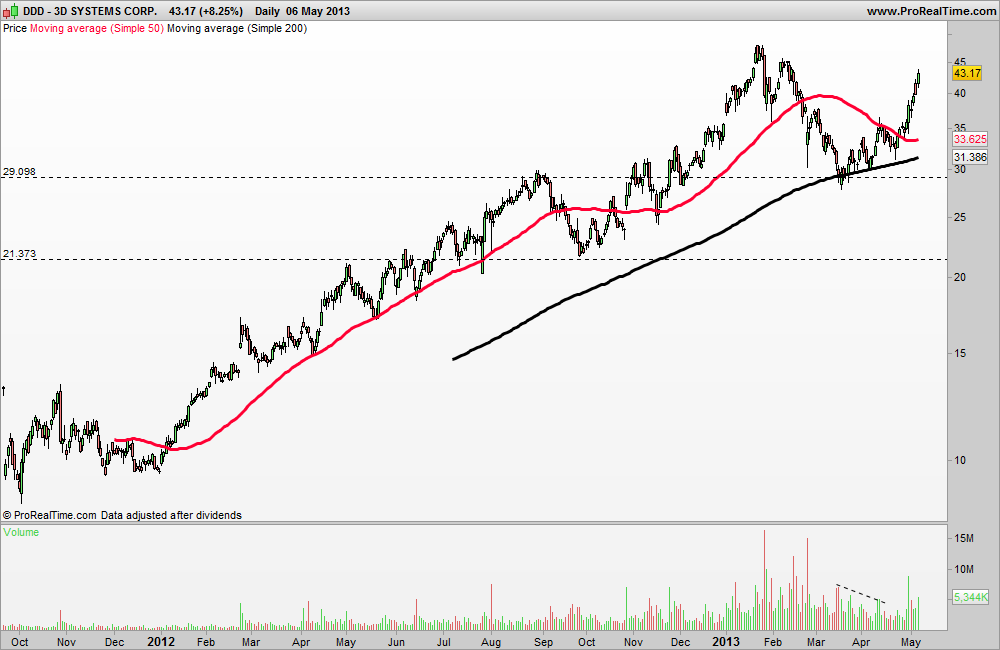1000x650 pixels.
Task: Click the 2013 year label on the time axis
Action: [x=726, y=641]
